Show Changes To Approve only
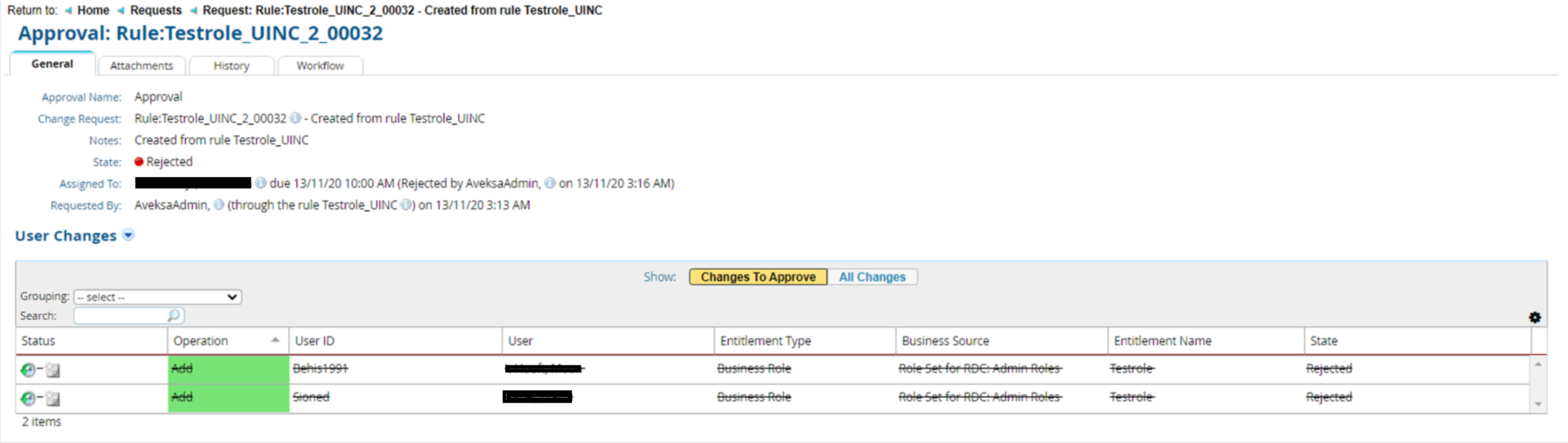The height and width of the screenshot is (443, 1568). click(758, 277)
